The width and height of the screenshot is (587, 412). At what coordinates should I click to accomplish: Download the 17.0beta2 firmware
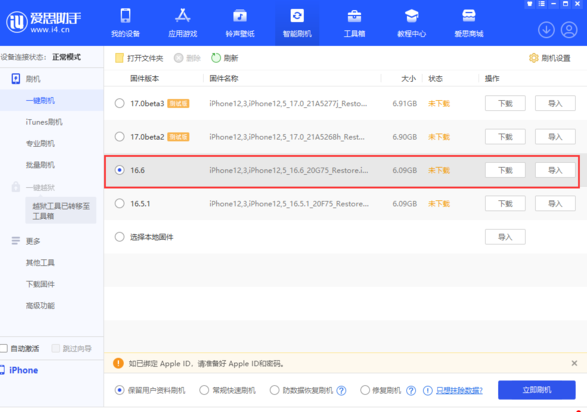(x=505, y=137)
